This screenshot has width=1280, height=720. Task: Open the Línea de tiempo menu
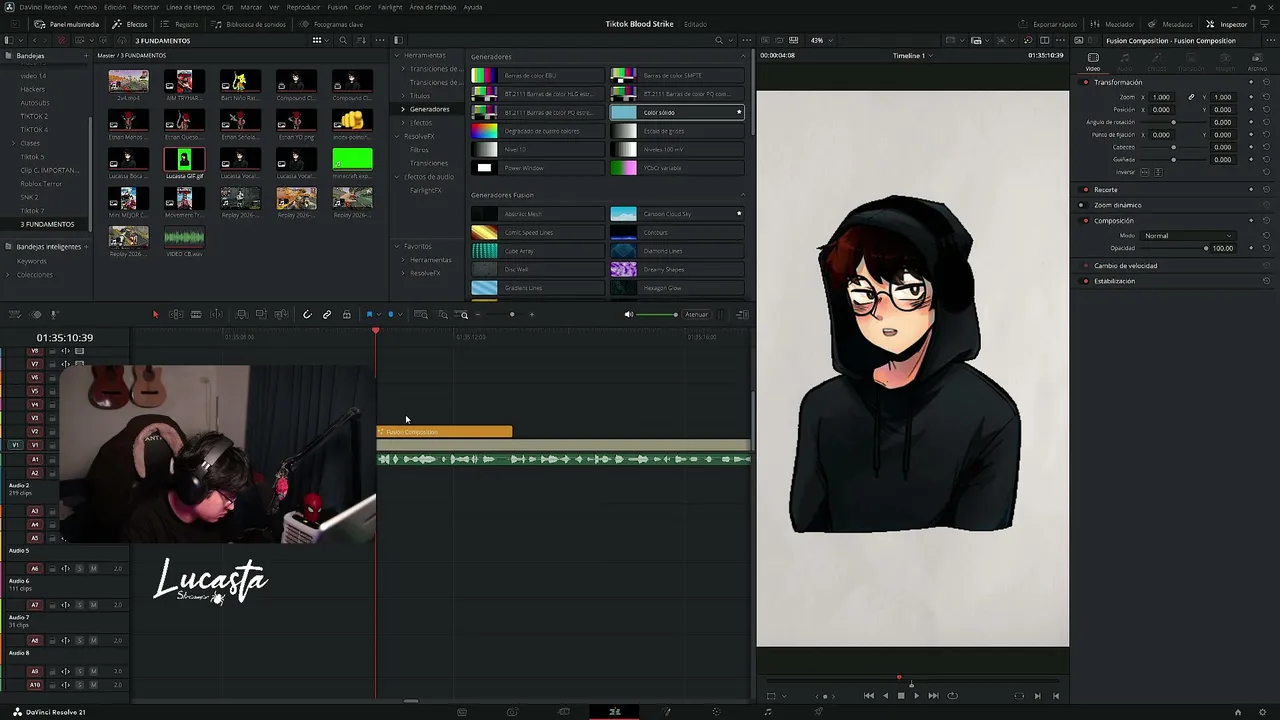[190, 7]
